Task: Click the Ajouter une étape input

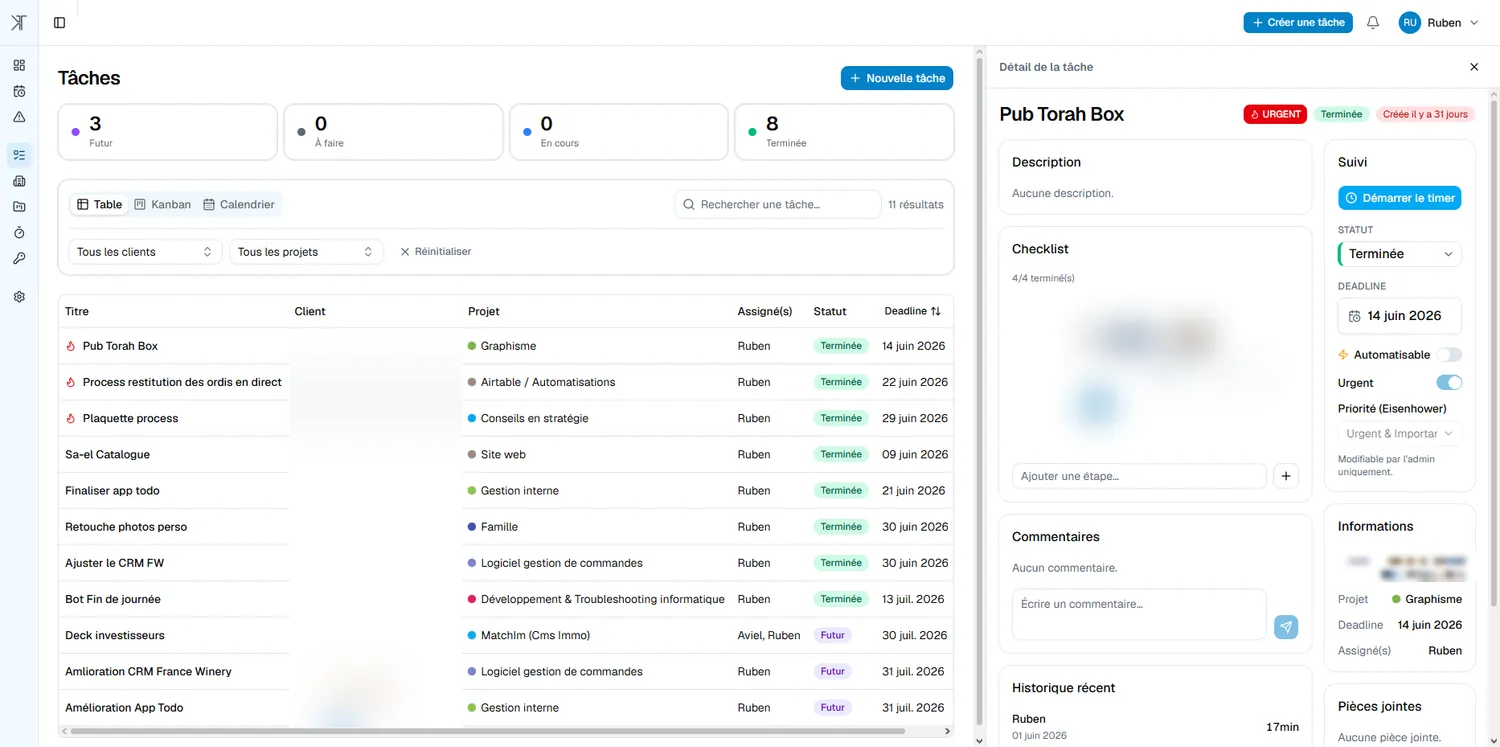Action: [x=1139, y=476]
